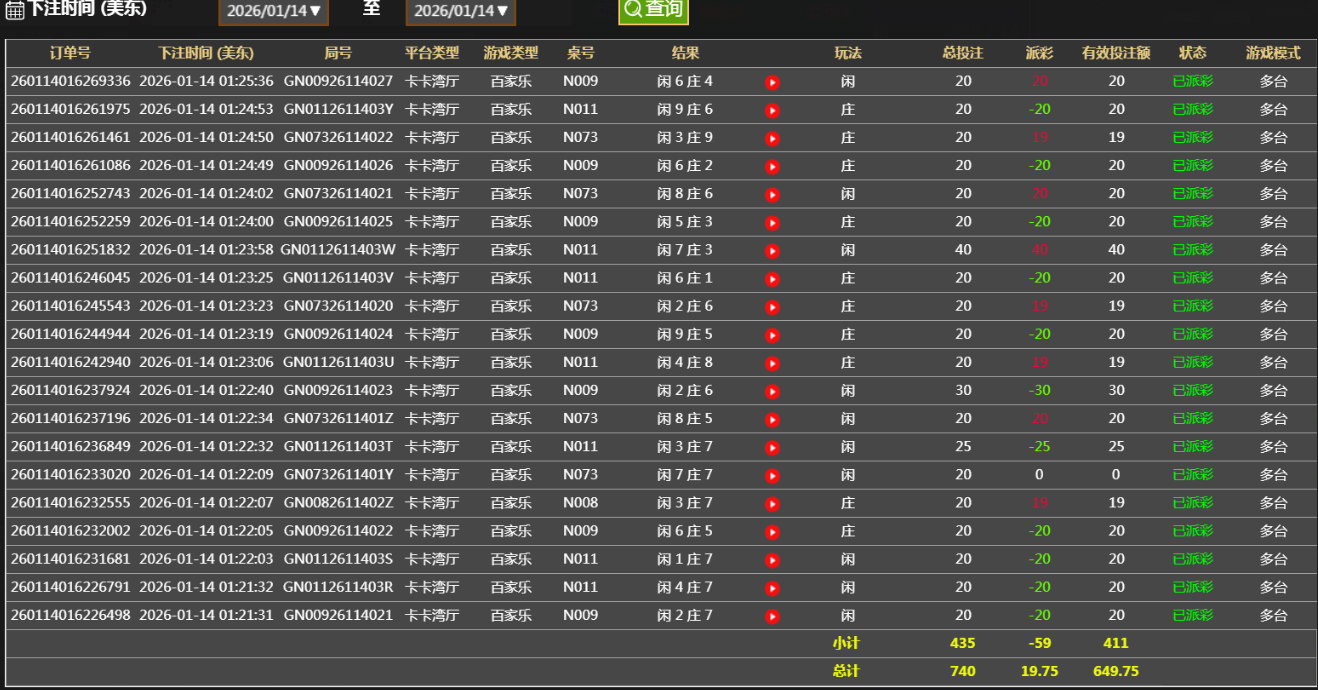Screen dimensions: 1318x690
Task: Click the 游戏模式 column header
Action: tap(1272, 53)
